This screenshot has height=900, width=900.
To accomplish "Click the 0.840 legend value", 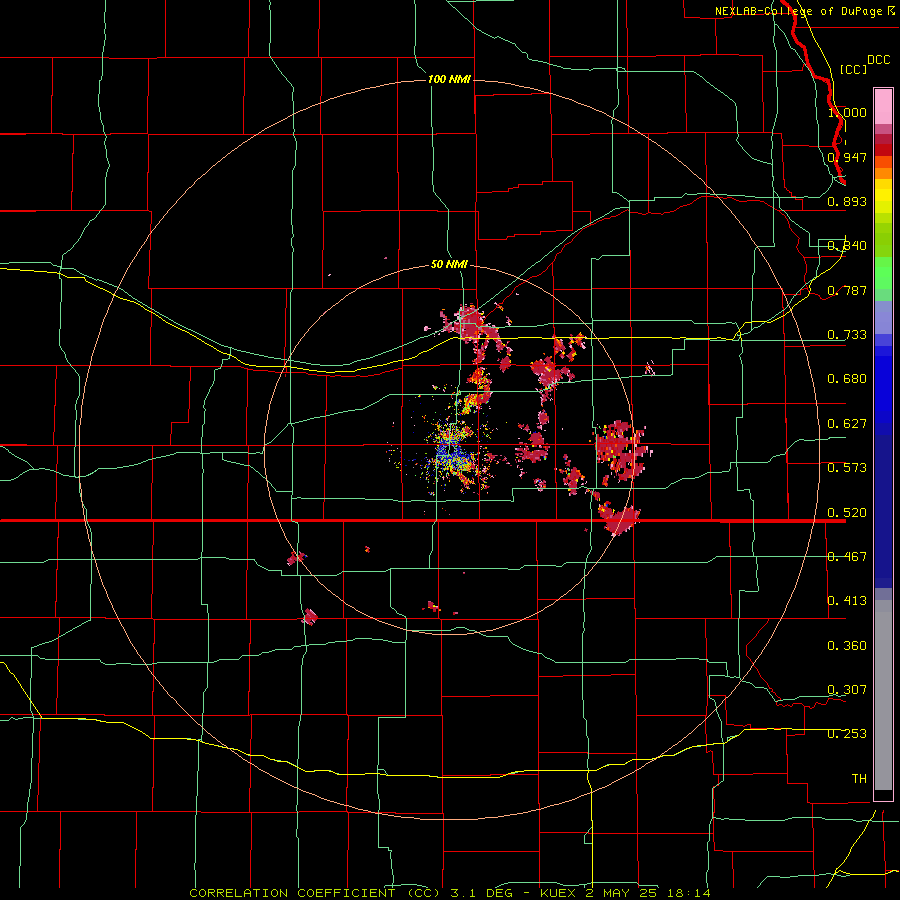I will (x=847, y=246).
